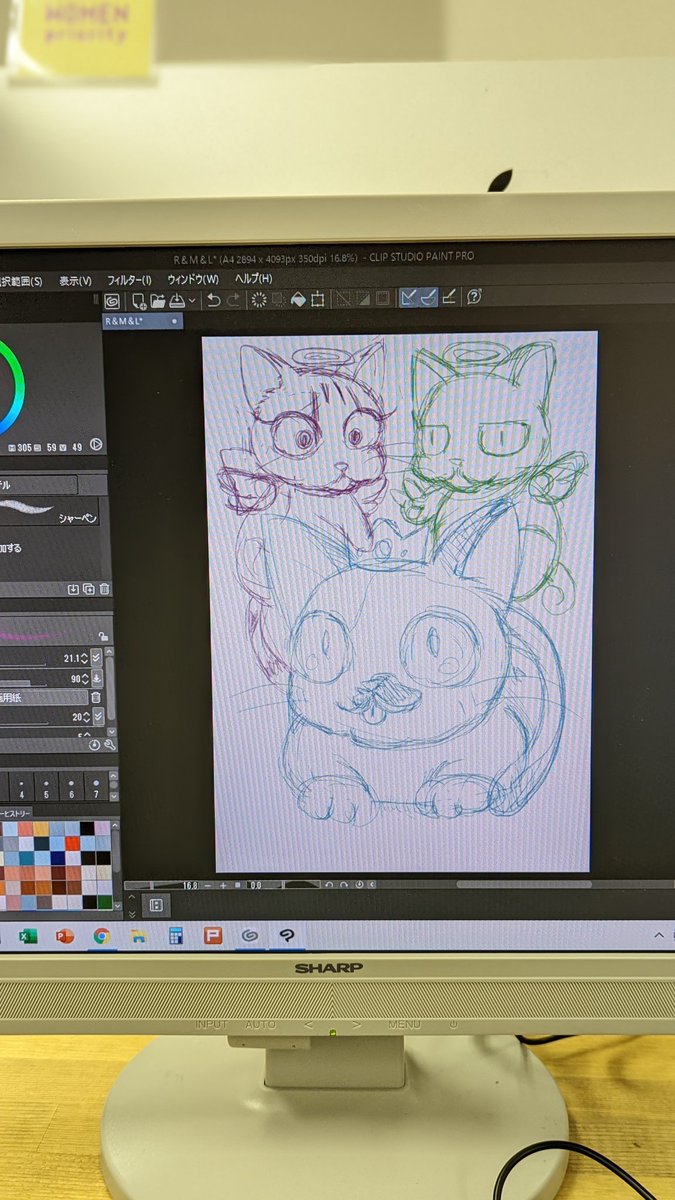Open Calculator from the taskbar
Viewport: 675px width, 1200px height.
(x=175, y=936)
